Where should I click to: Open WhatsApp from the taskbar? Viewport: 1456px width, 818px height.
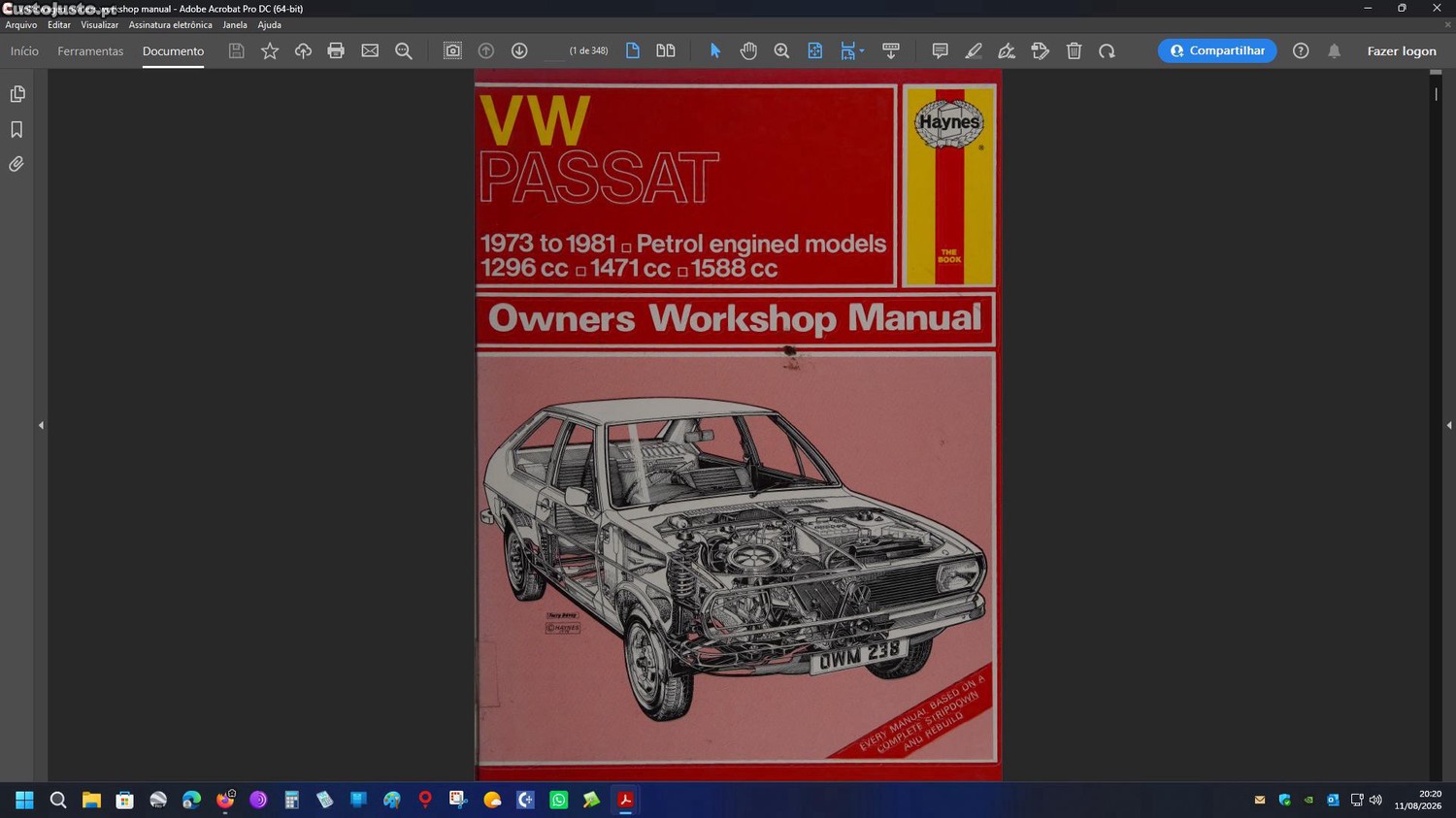(x=558, y=801)
